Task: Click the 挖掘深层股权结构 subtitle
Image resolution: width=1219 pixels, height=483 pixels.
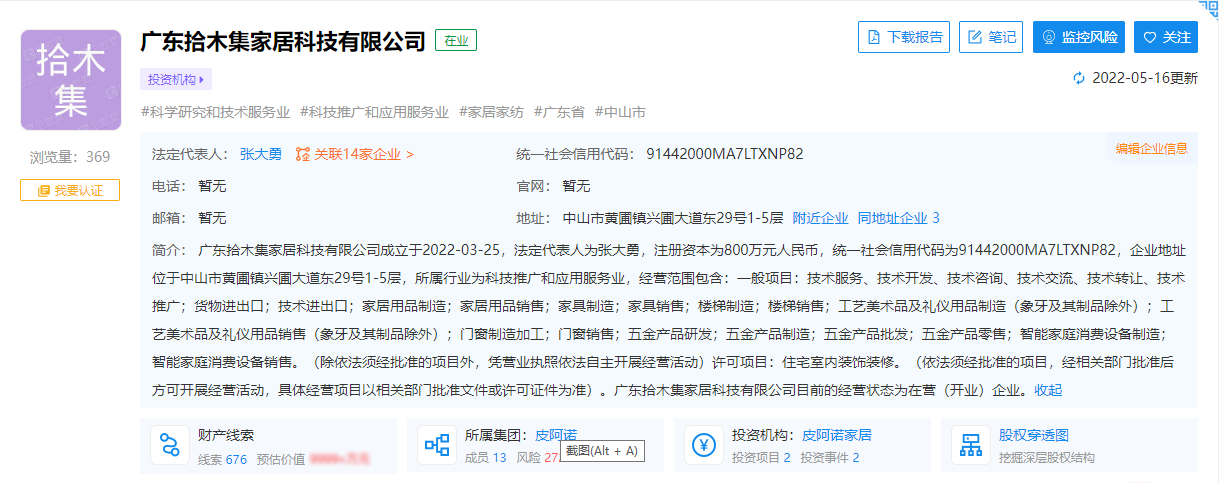Action: pos(1047,458)
